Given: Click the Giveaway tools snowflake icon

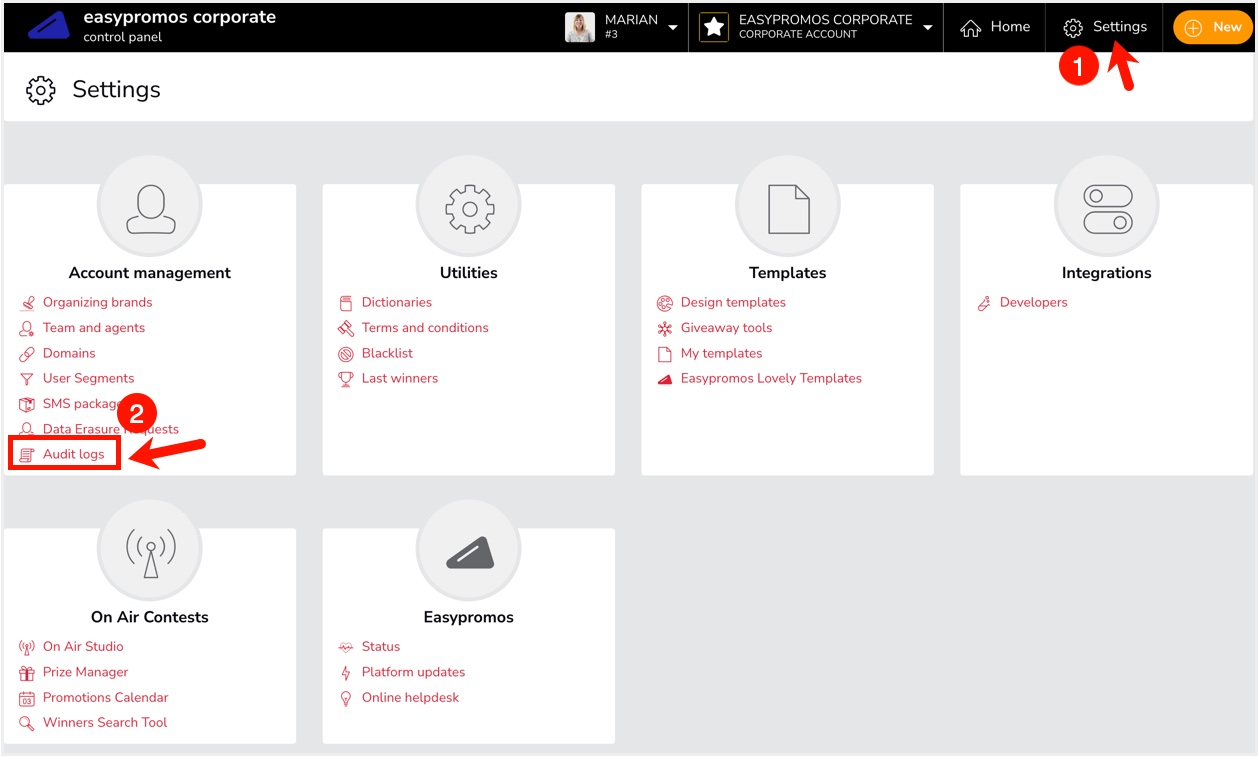Looking at the screenshot, I should [x=665, y=328].
